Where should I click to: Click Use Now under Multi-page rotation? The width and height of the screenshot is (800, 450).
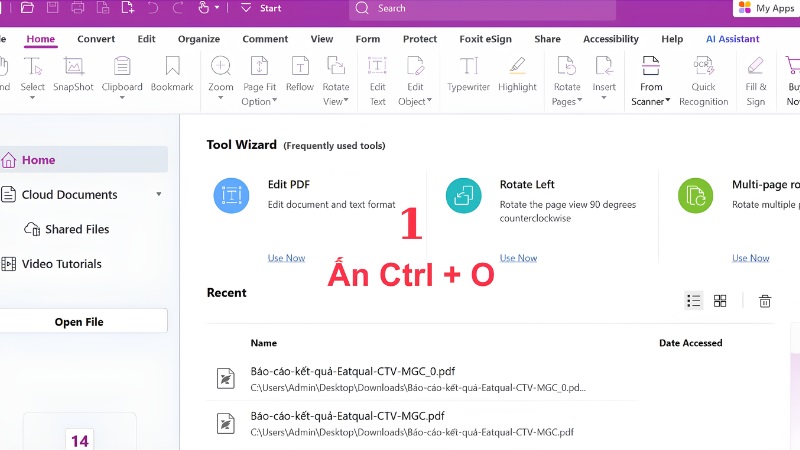(x=751, y=258)
